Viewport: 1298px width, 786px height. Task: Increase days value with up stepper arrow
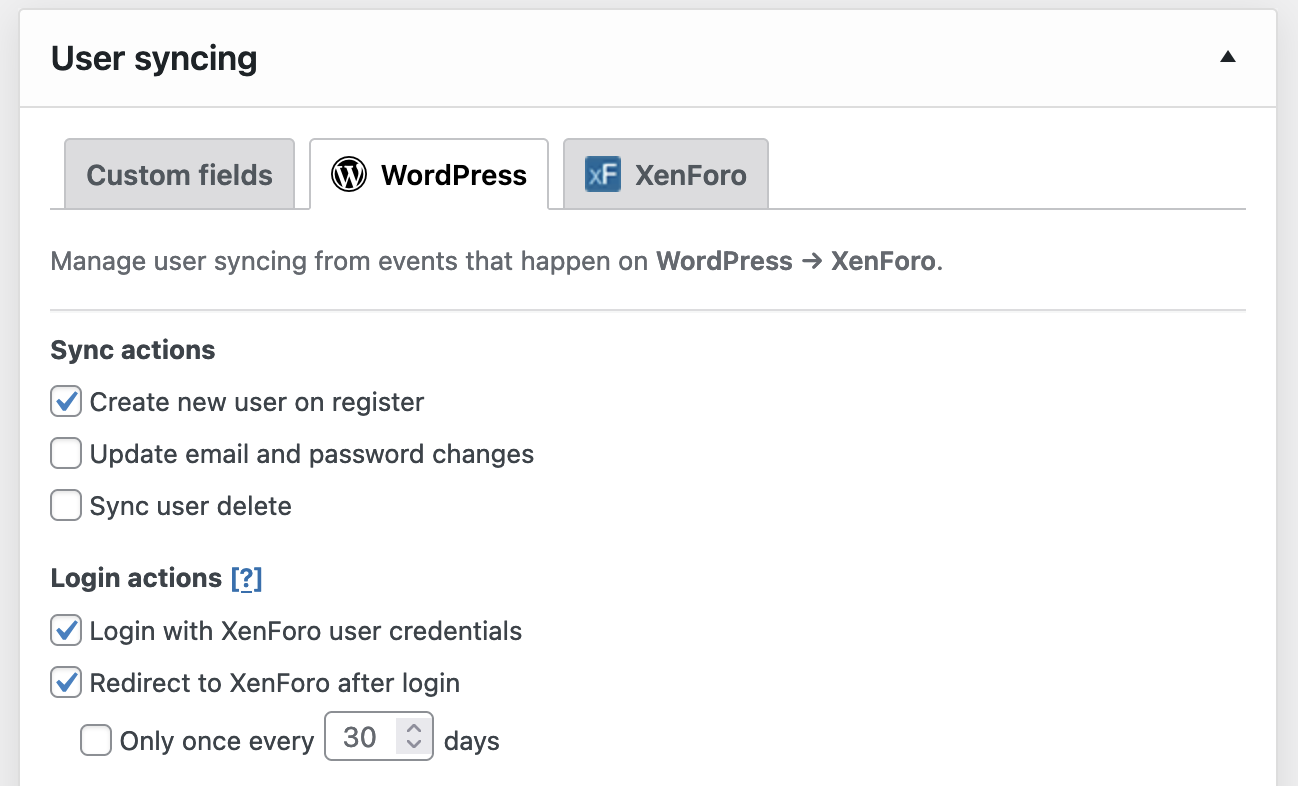pyautogui.click(x=414, y=728)
